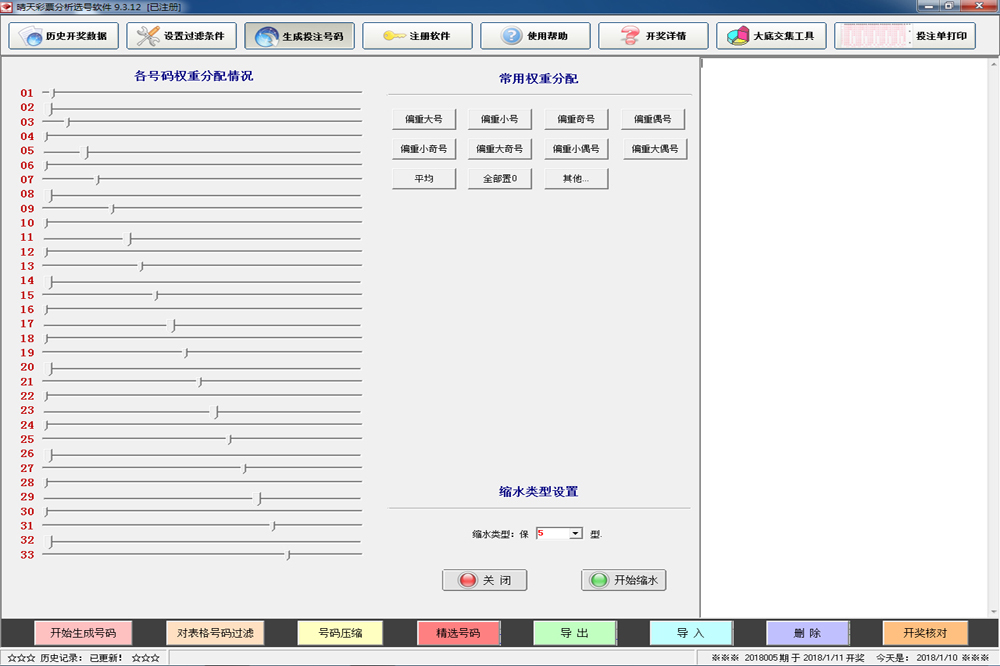Open the 其他... custom weight option
The width and height of the screenshot is (1000, 666).
(576, 178)
